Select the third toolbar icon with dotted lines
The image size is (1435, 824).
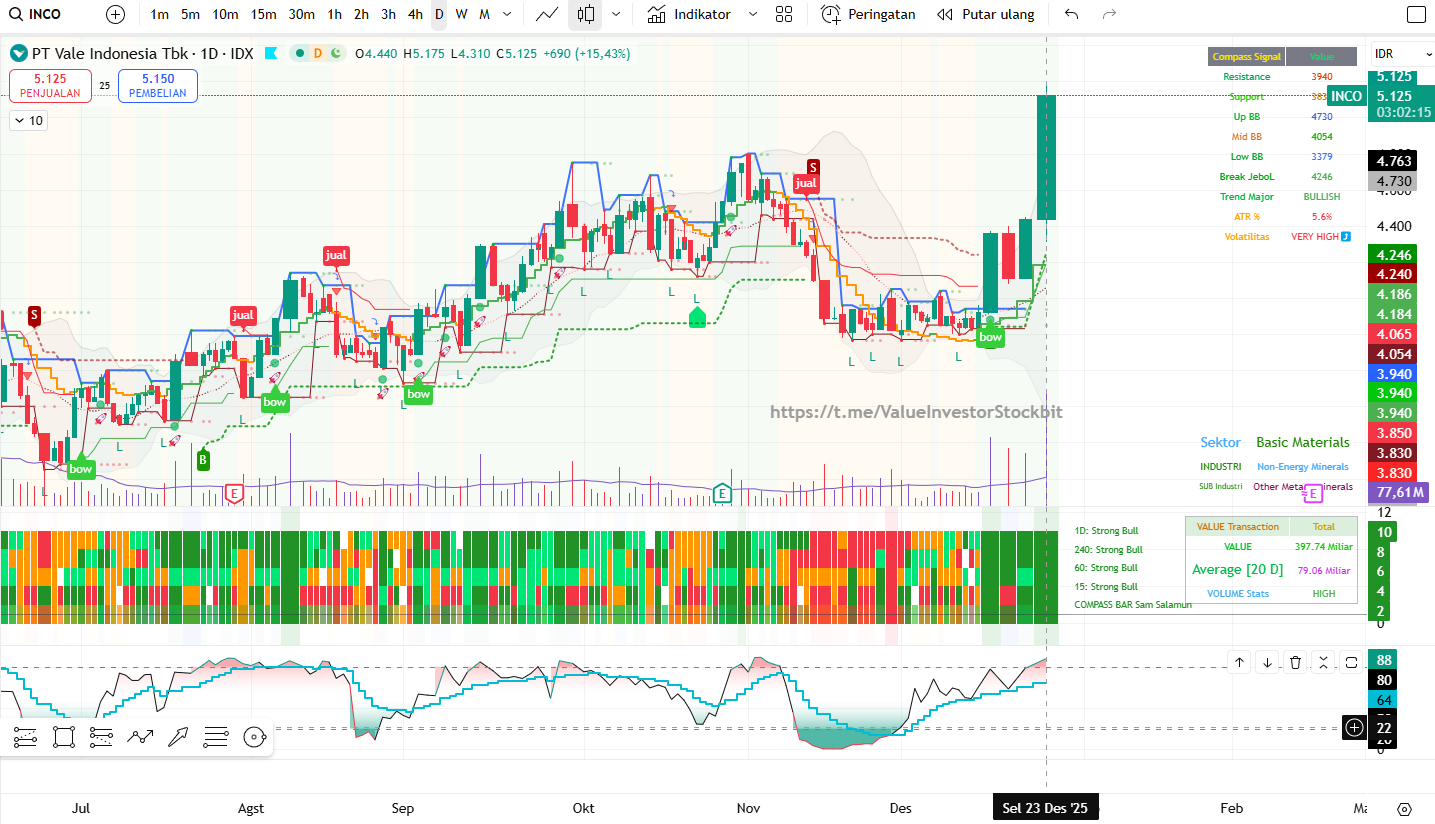point(101,738)
